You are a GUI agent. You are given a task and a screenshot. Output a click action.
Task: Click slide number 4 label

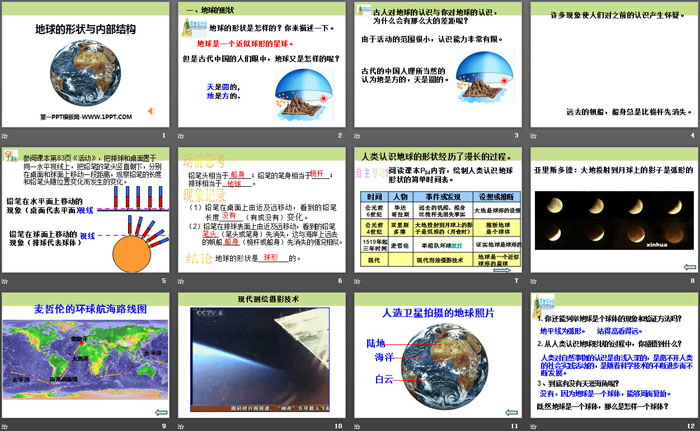click(693, 135)
